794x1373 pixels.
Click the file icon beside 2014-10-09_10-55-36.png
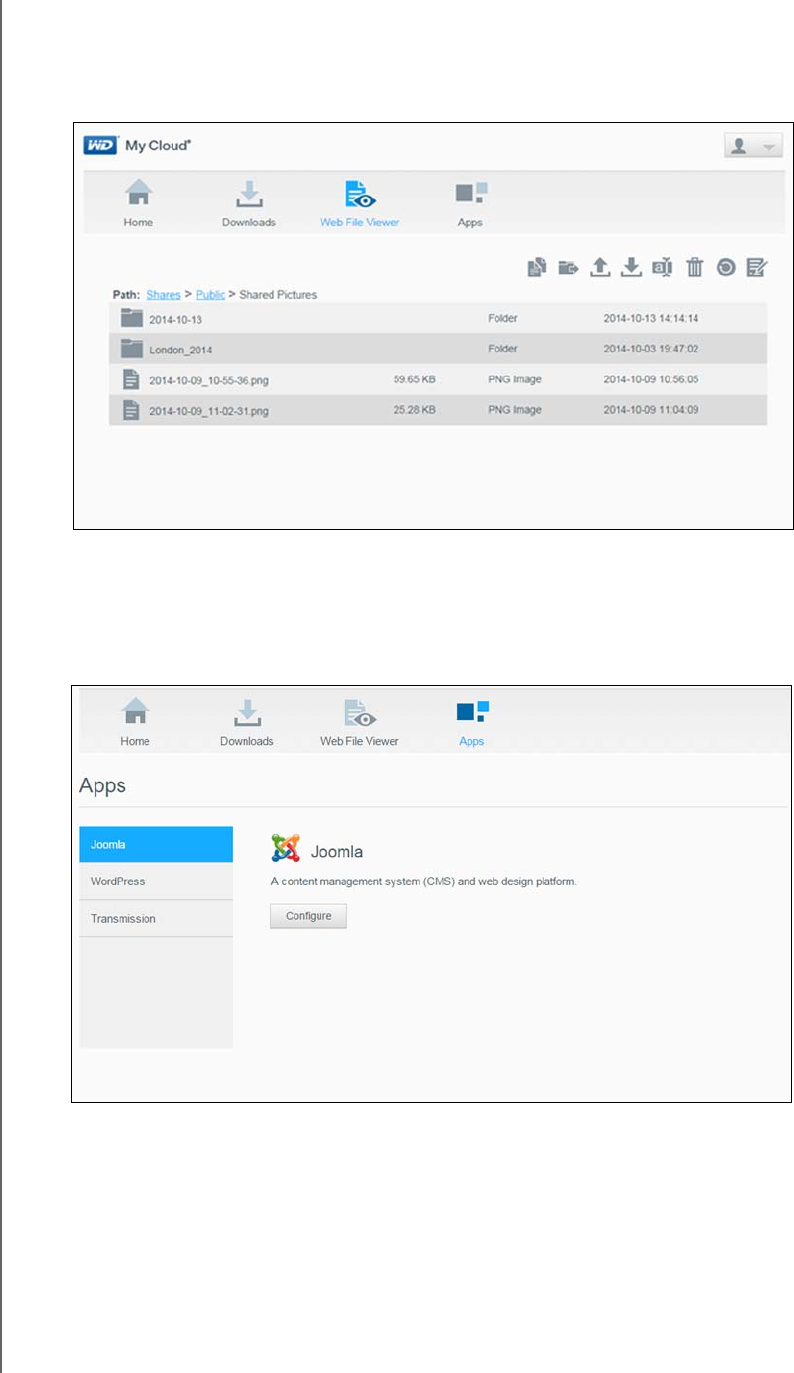pos(130,380)
